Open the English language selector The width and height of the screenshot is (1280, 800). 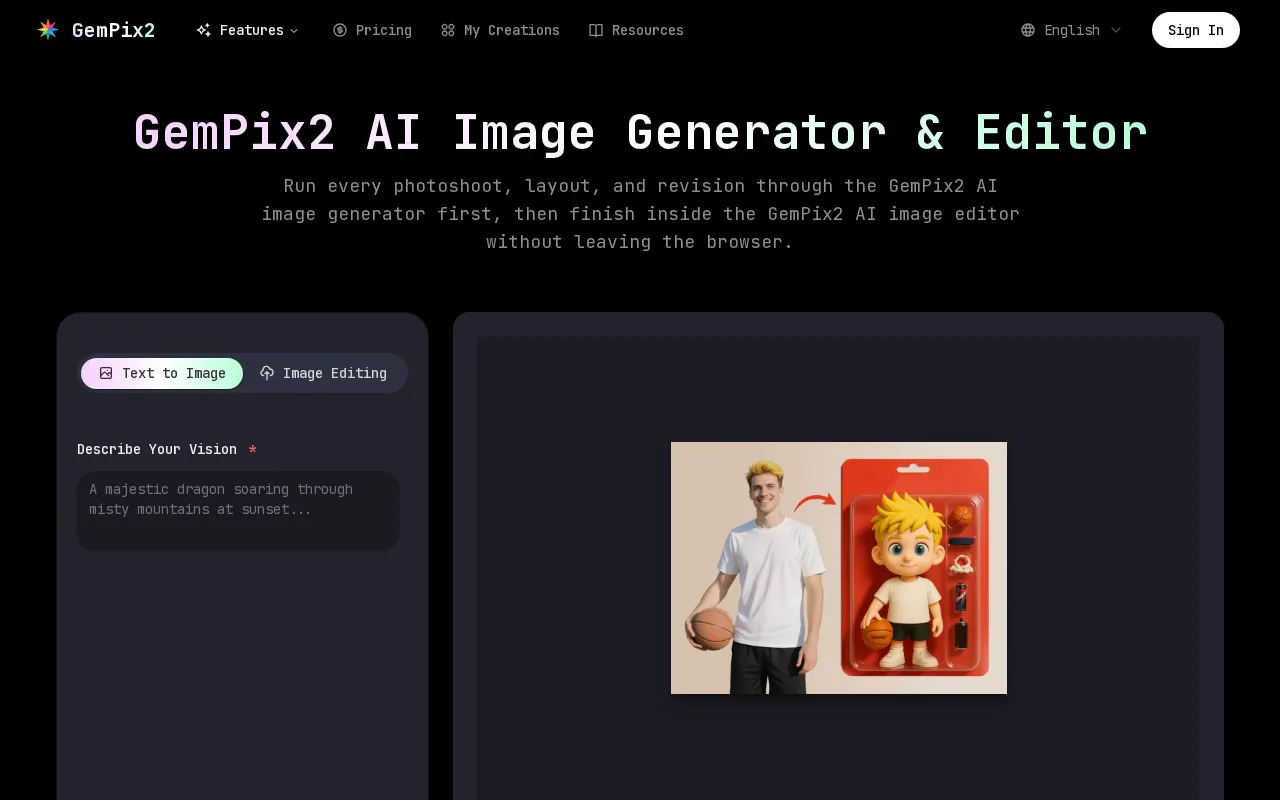tap(1071, 30)
